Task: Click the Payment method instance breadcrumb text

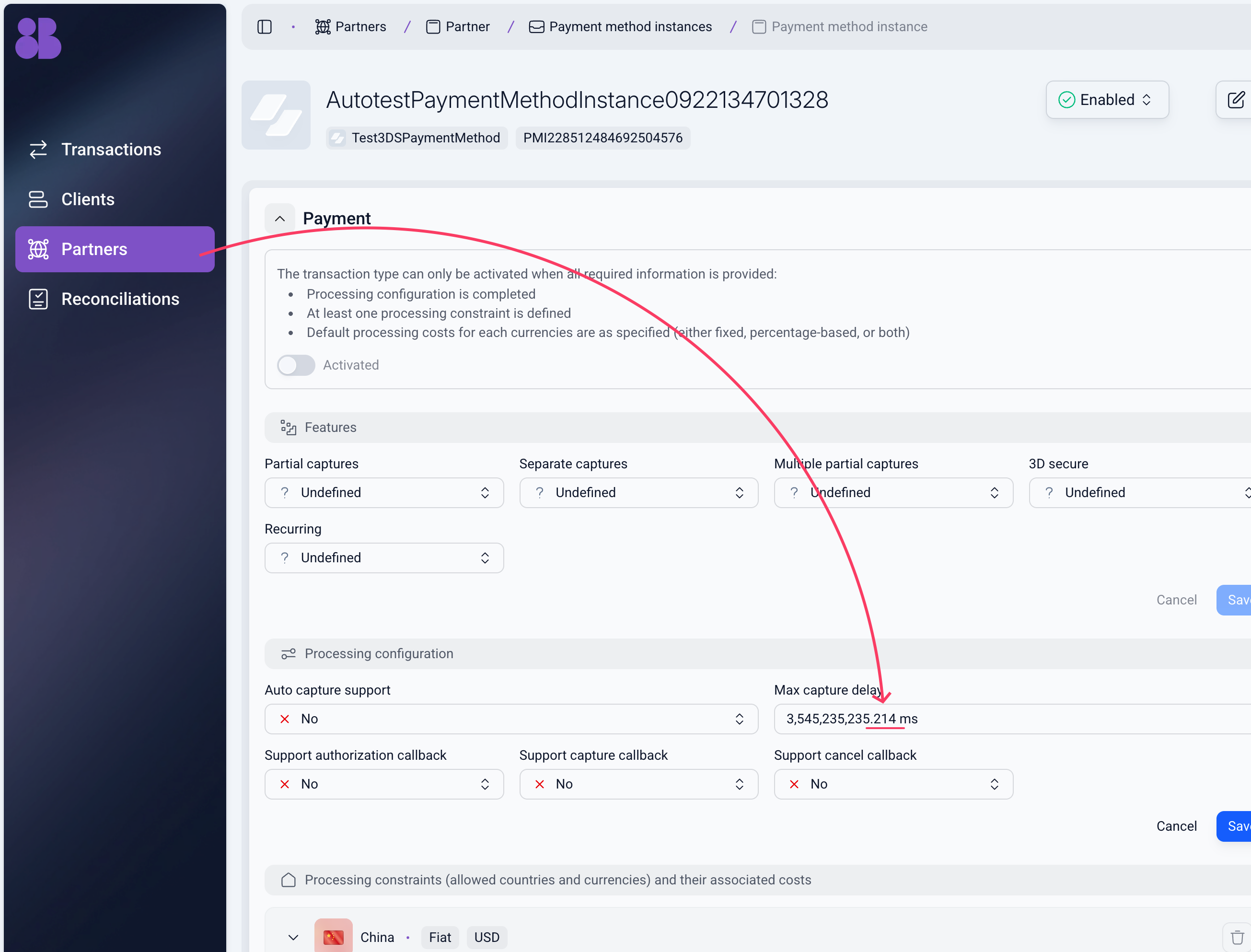Action: (x=849, y=27)
